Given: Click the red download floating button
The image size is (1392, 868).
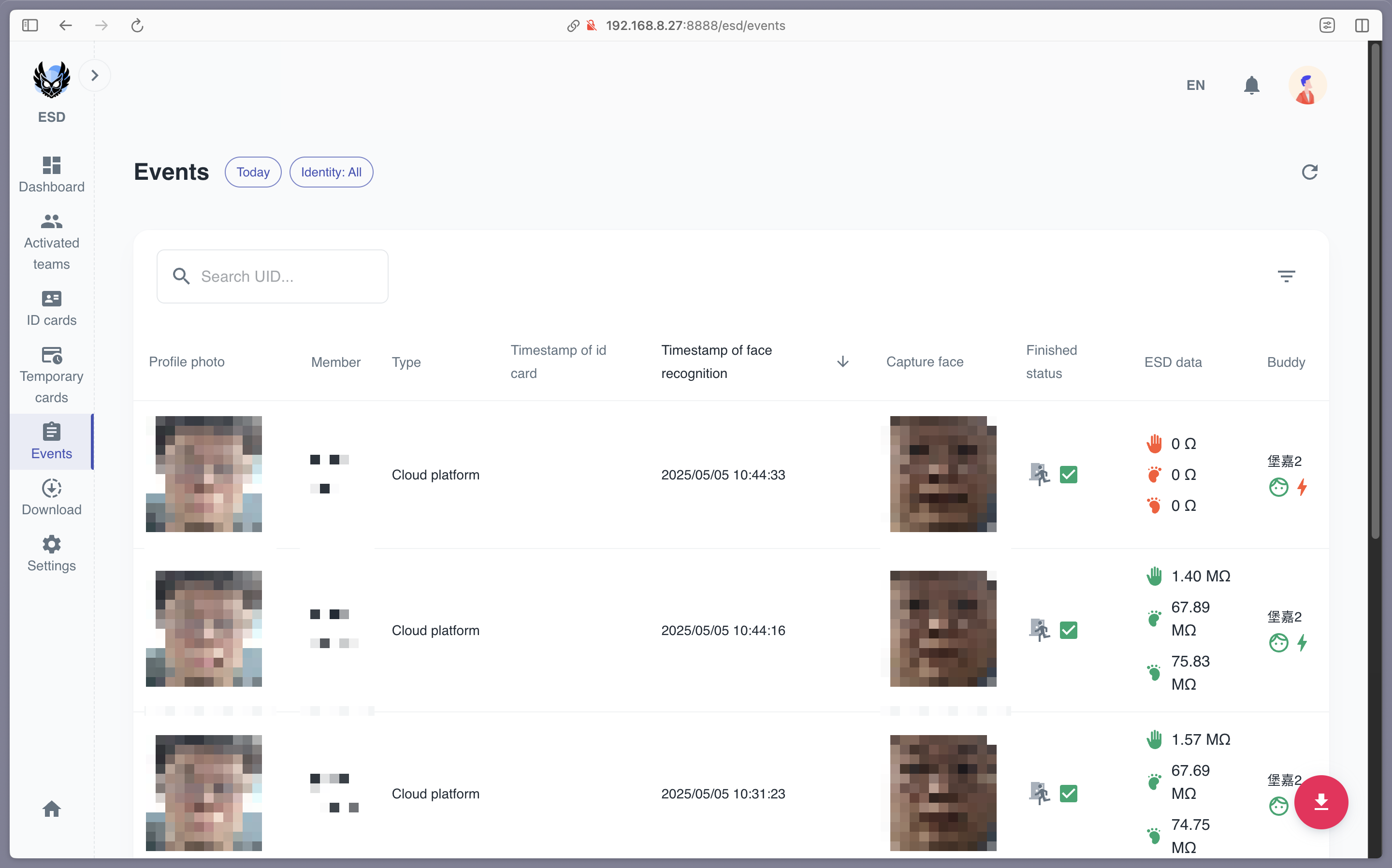Looking at the screenshot, I should click(1321, 802).
